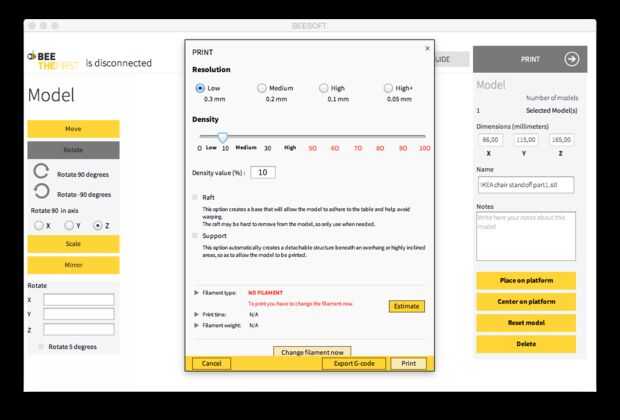
Task: Click the Y dimension field 115,00
Action: pos(525,140)
